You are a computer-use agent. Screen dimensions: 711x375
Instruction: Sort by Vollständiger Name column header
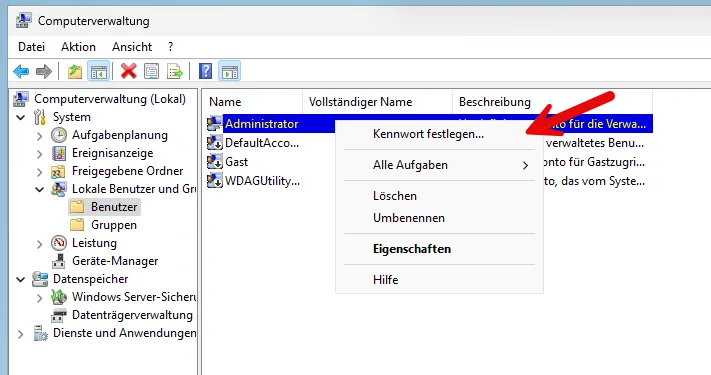pyautogui.click(x=378, y=102)
